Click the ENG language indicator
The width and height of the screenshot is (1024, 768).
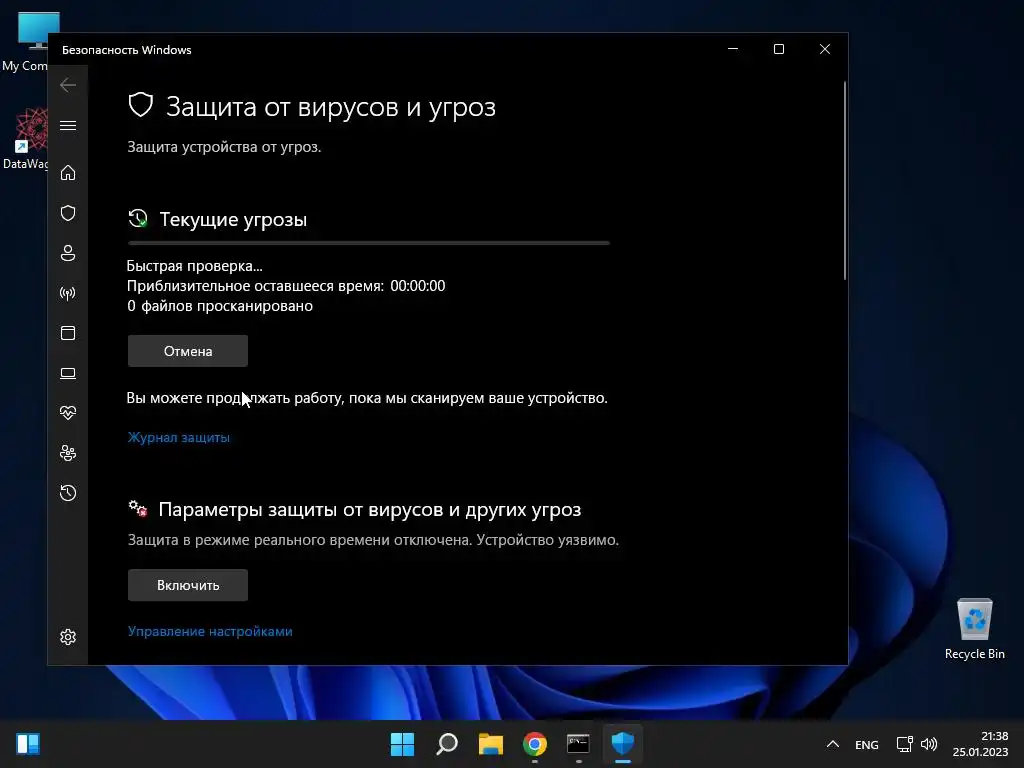point(867,744)
